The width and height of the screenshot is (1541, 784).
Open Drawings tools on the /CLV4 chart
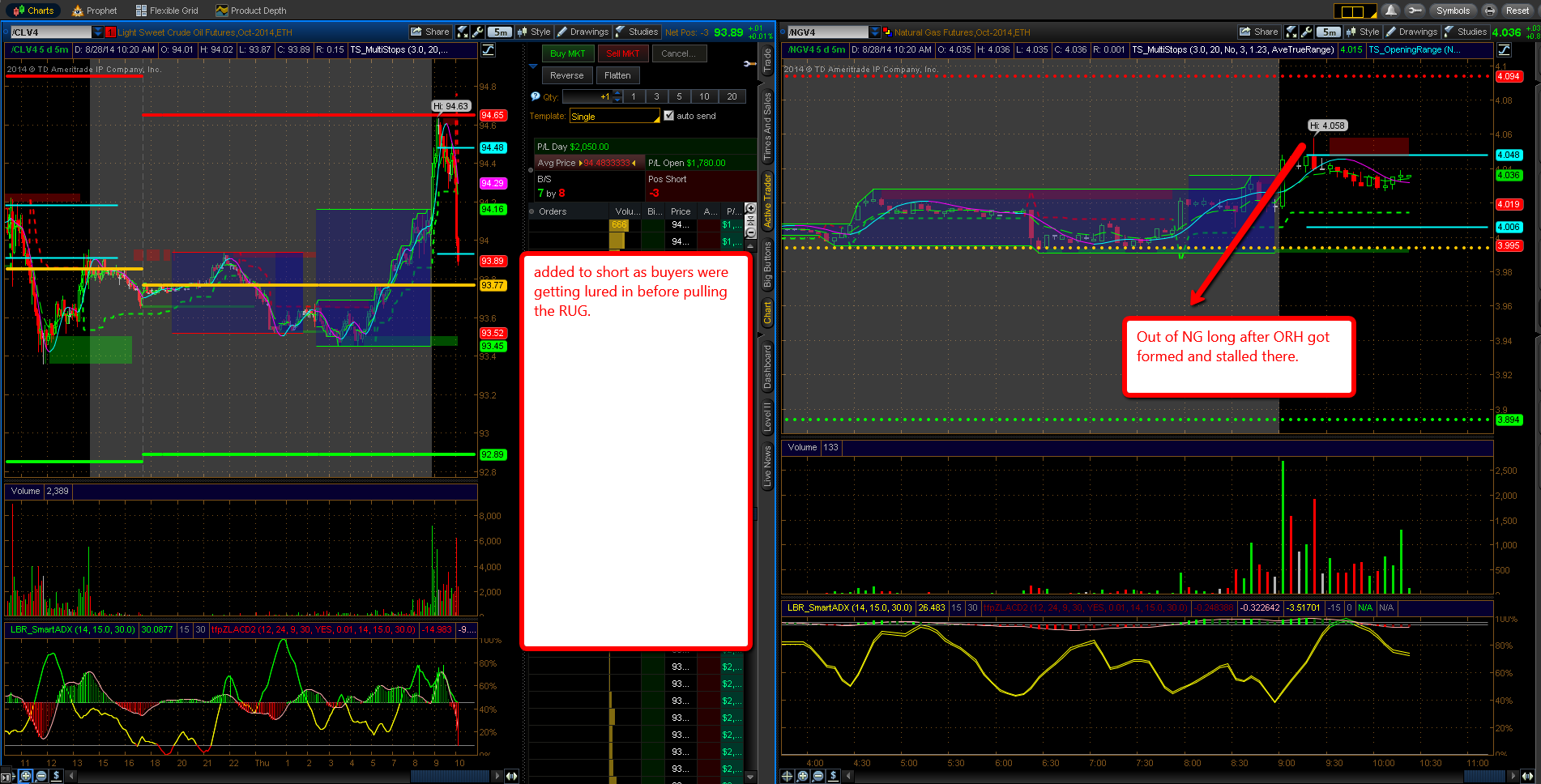click(x=583, y=32)
